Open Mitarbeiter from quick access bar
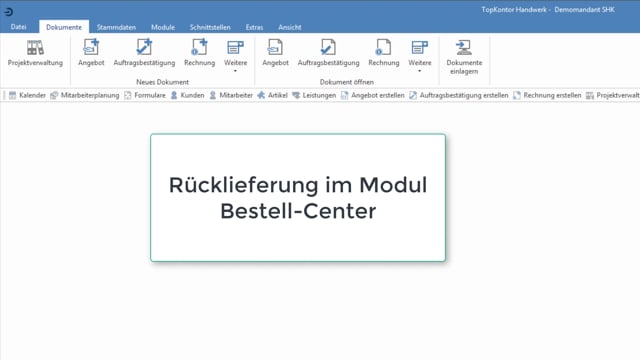Screen dimensions: 640x360 click(231, 95)
